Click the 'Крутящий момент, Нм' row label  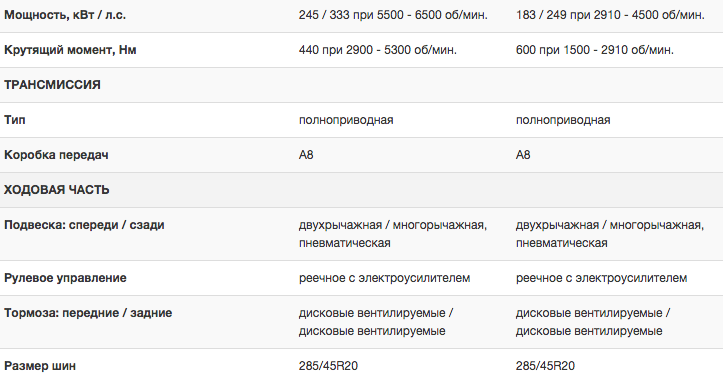[x=70, y=50]
